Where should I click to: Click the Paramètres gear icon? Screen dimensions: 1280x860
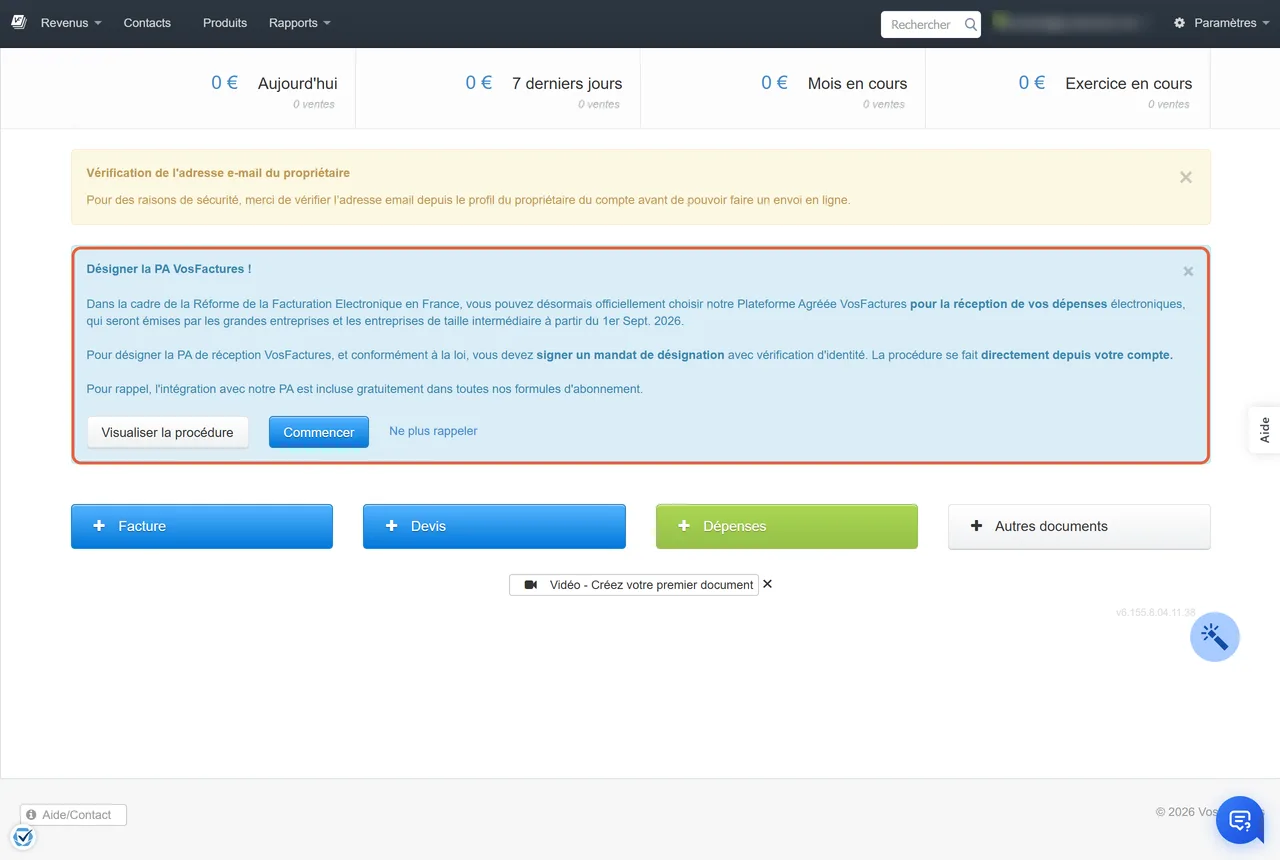1180,23
